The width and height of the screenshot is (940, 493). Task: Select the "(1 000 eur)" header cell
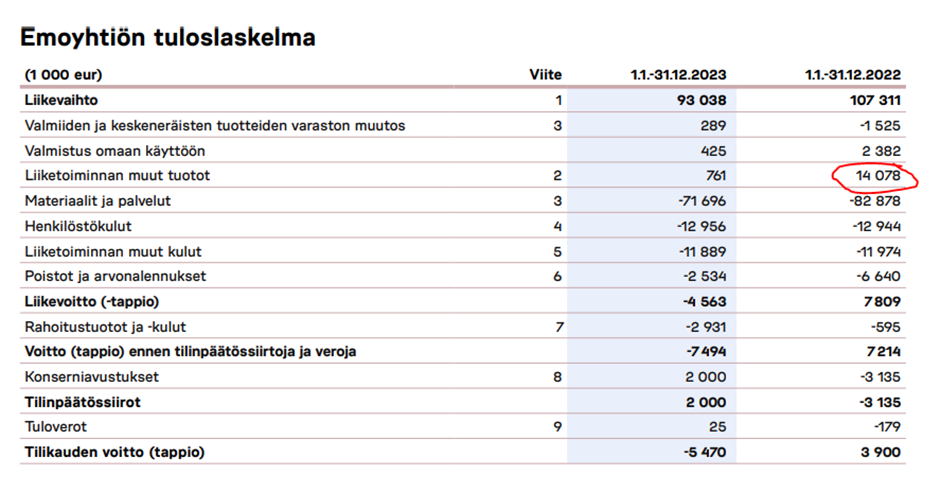click(63, 75)
